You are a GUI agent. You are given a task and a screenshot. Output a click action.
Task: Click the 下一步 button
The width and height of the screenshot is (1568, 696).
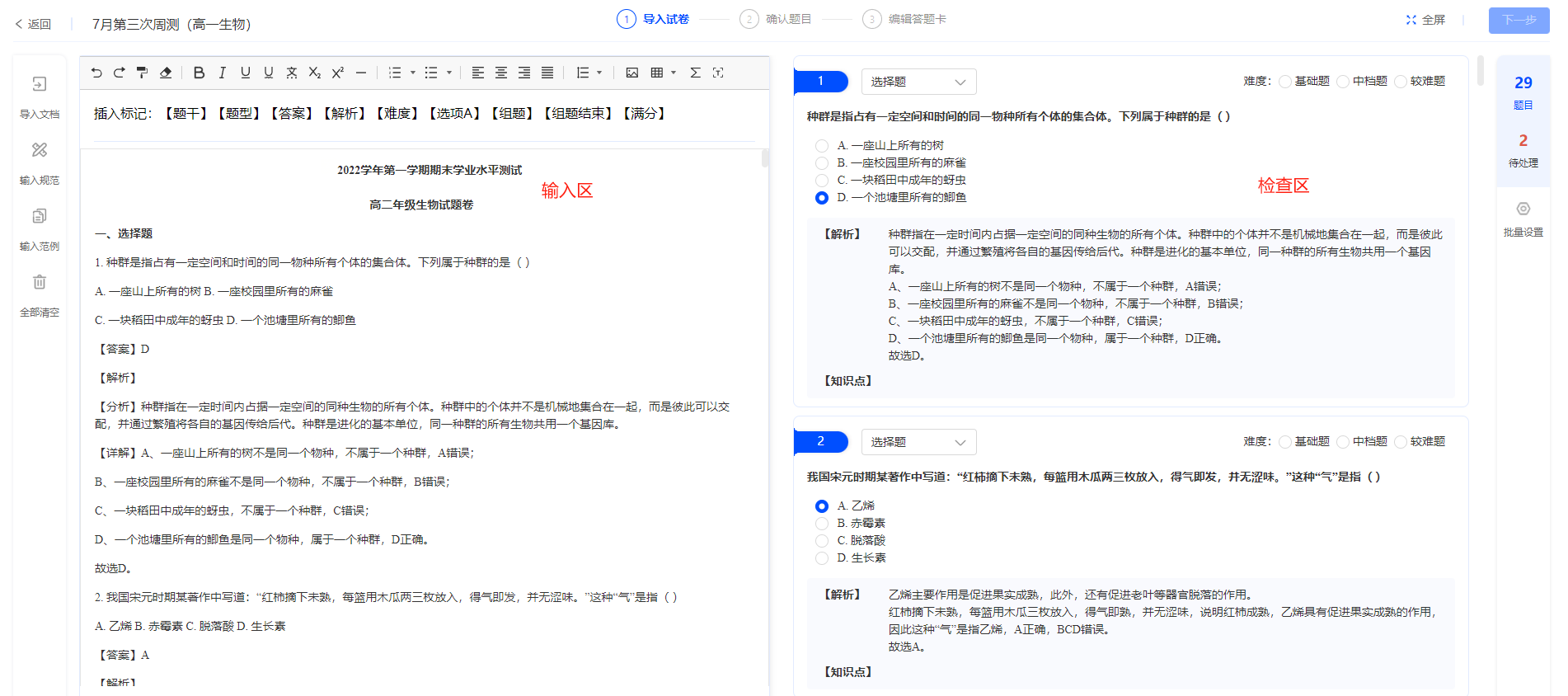click(x=1519, y=21)
